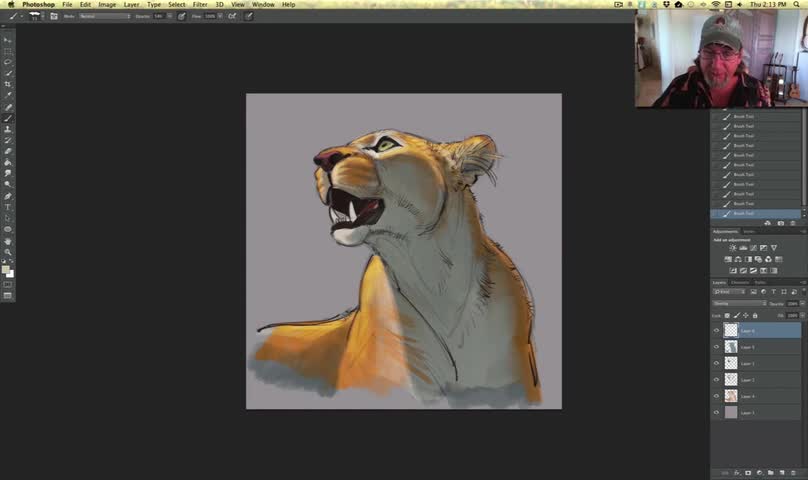Delete the layer via trash icon
Screen dimensions: 808x480
[x=794, y=473]
